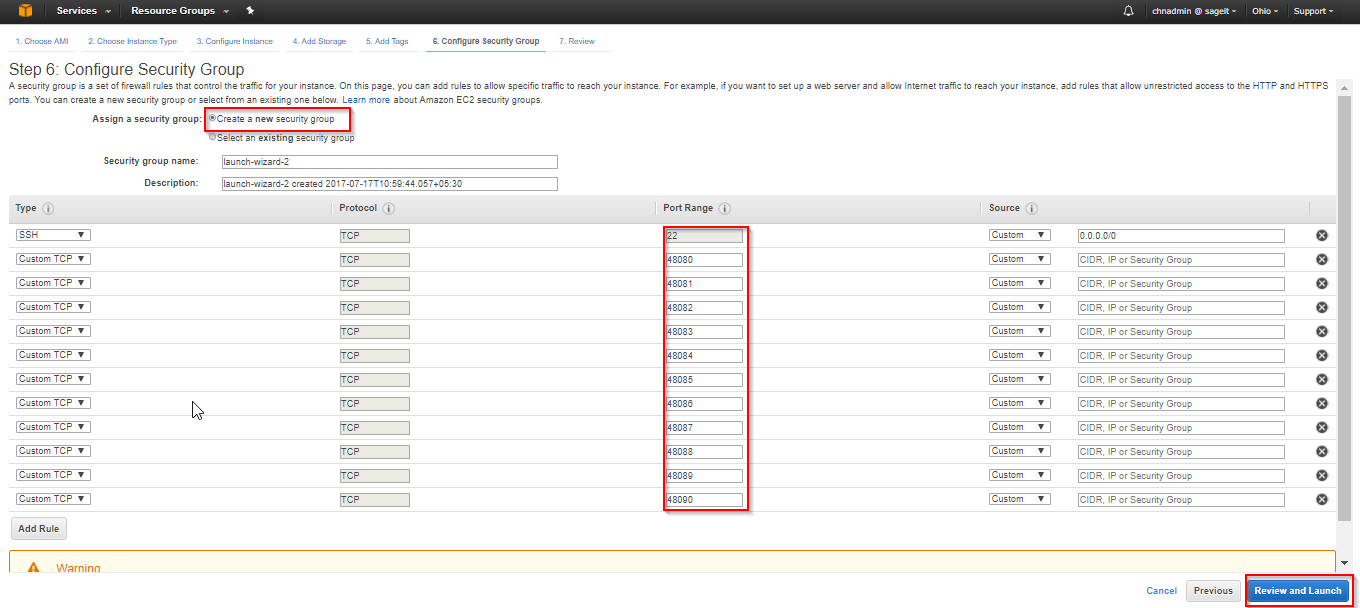Click the pin shortcut icon in navbar
The width and height of the screenshot is (1360, 608).
250,11
